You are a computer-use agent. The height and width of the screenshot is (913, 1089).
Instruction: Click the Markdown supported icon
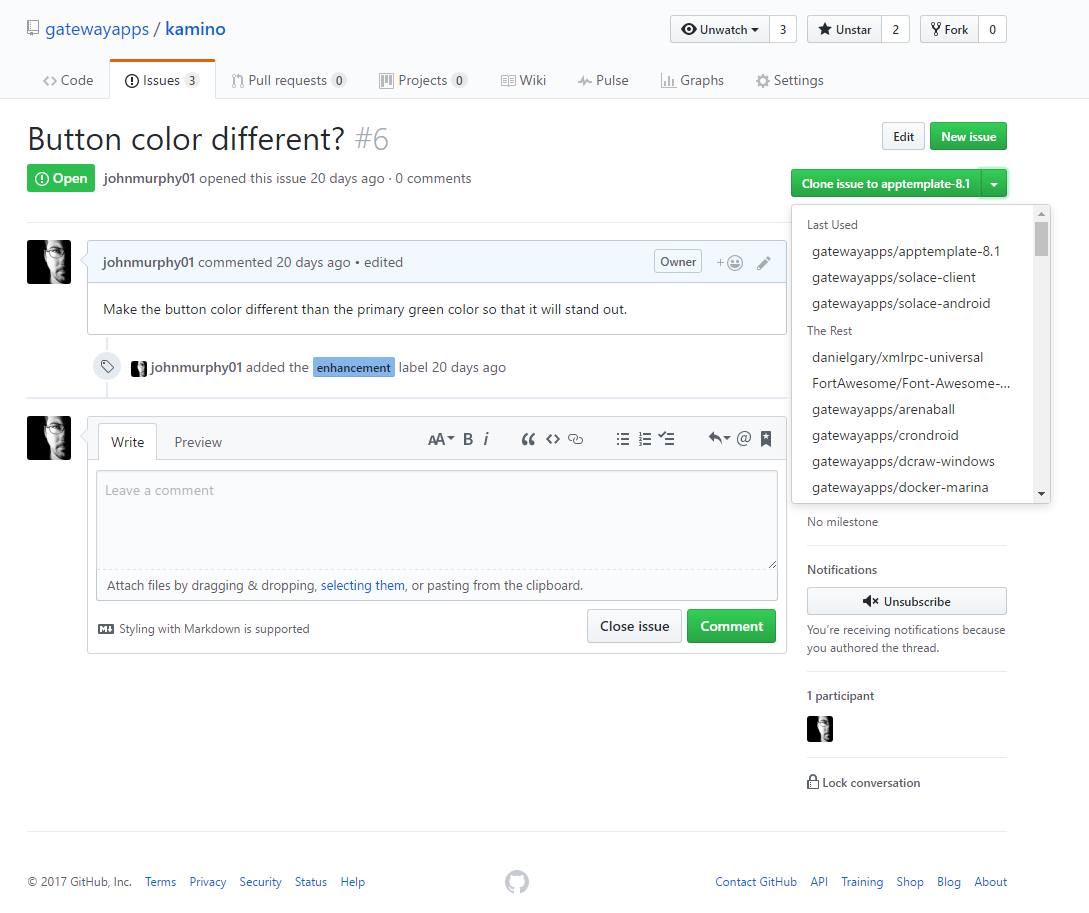point(106,629)
